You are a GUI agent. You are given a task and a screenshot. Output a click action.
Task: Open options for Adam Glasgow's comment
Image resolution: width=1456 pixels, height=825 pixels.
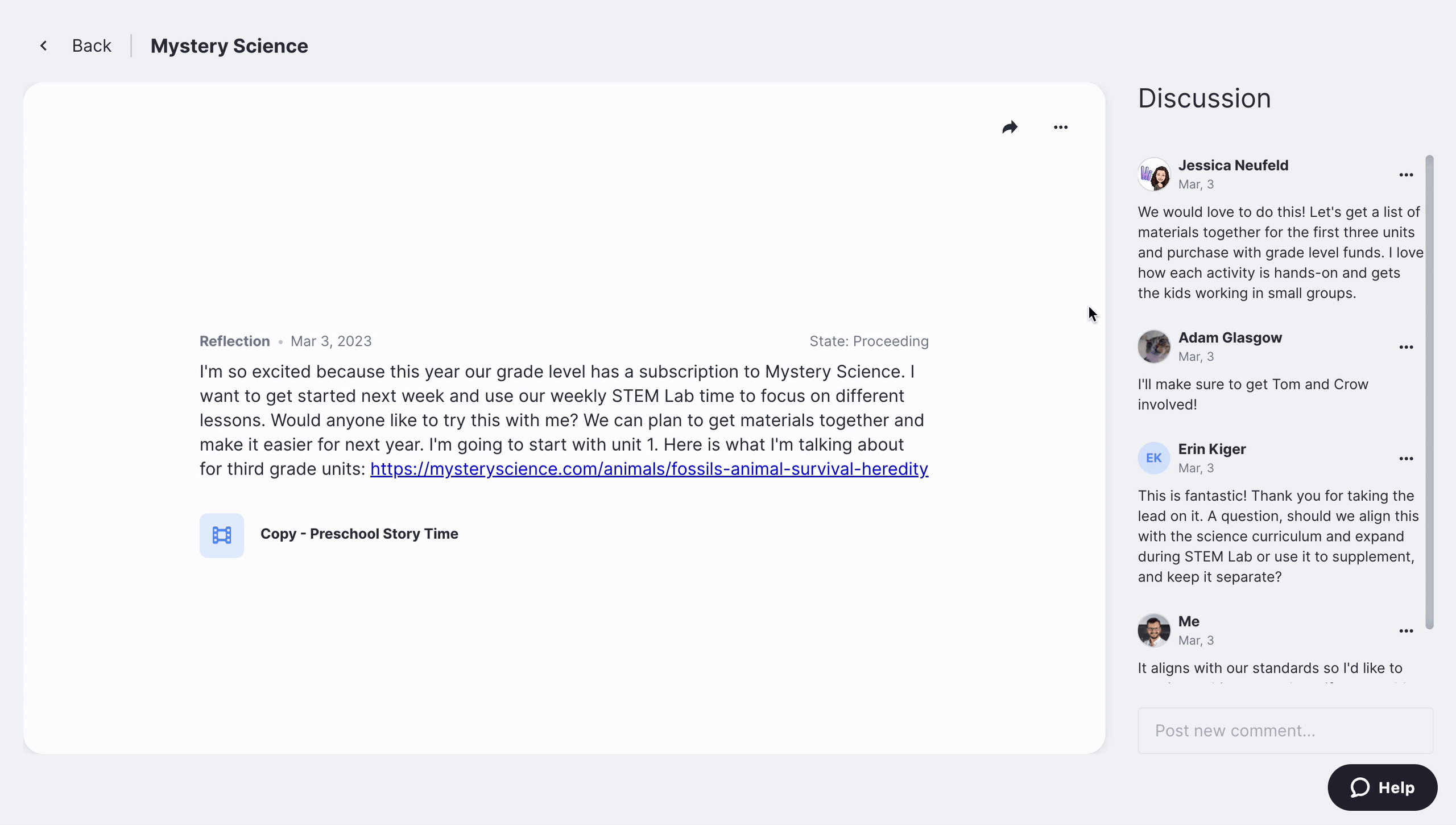1406,347
